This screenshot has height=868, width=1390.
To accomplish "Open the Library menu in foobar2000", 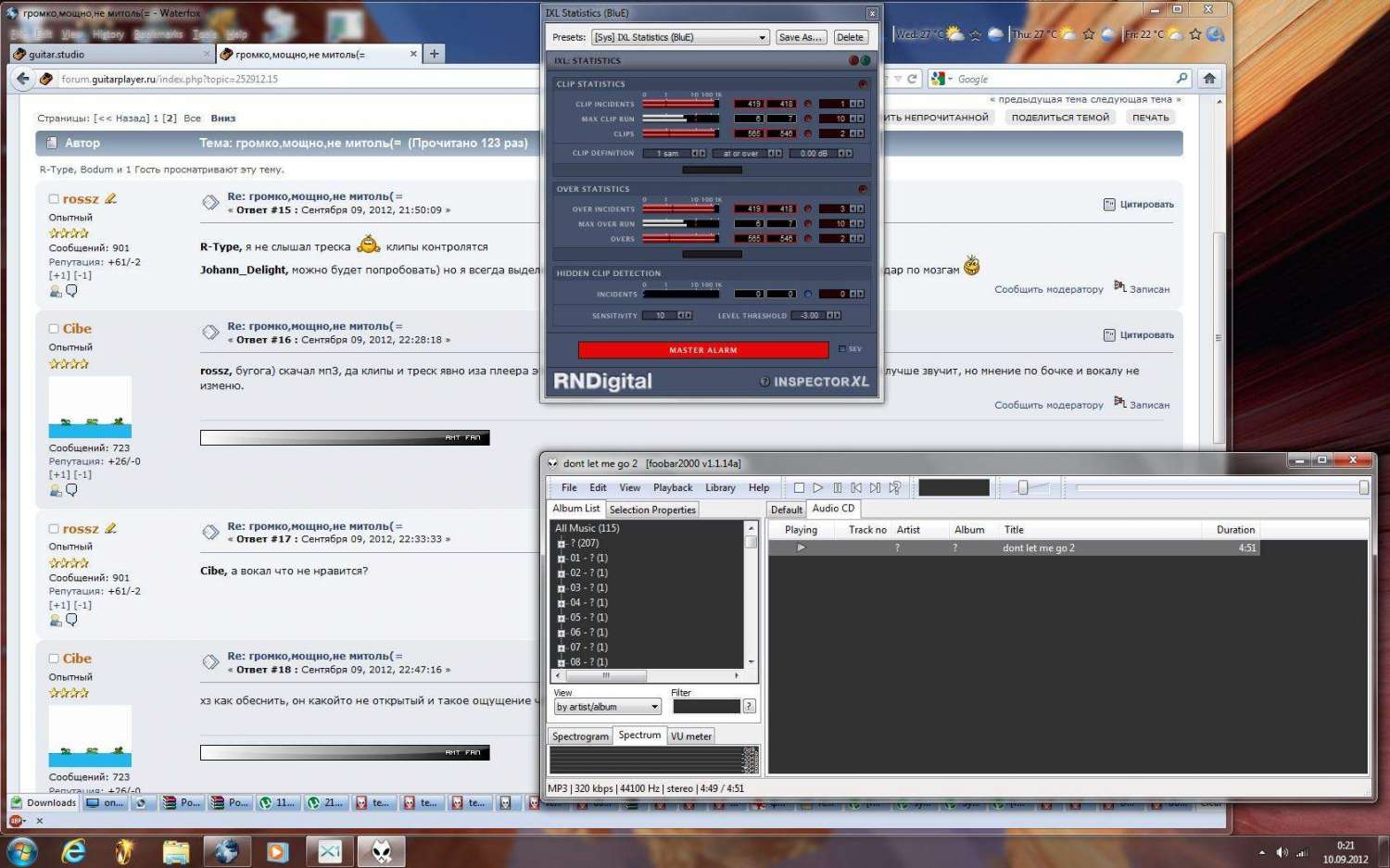I will point(720,488).
